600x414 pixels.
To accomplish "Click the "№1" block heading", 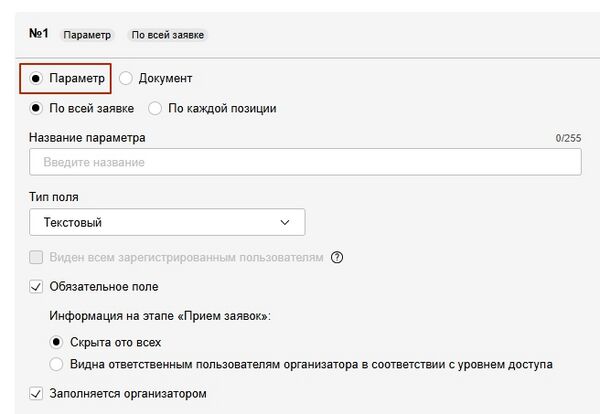I will (x=40, y=34).
